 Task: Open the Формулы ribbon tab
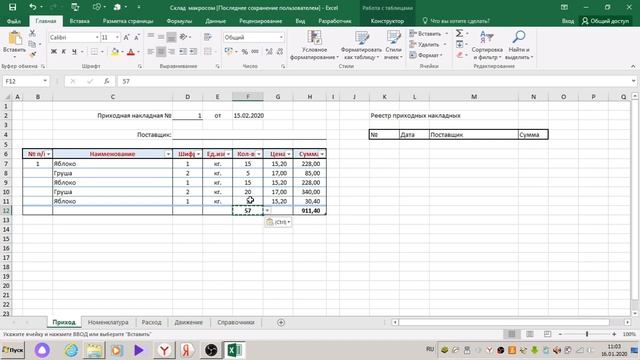pyautogui.click(x=179, y=21)
